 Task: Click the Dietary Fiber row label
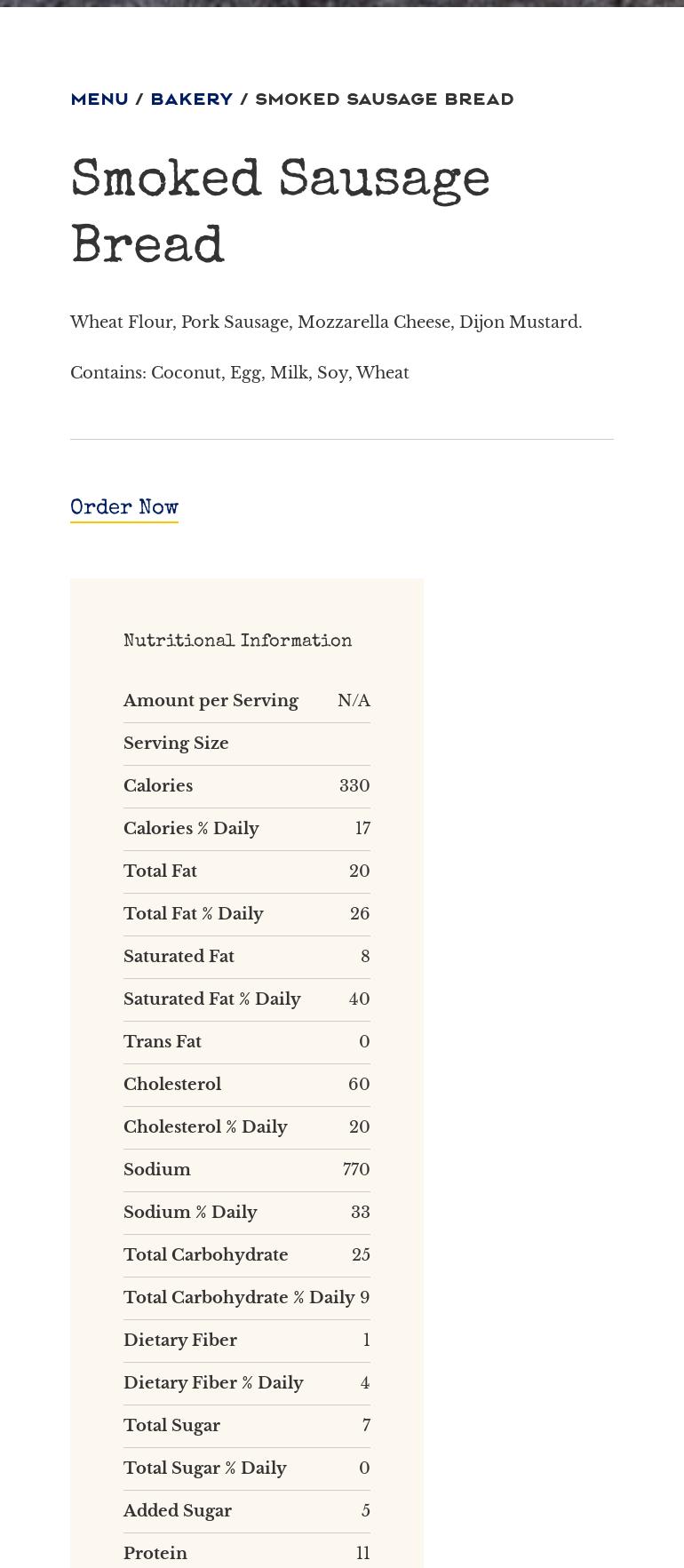pos(180,1341)
